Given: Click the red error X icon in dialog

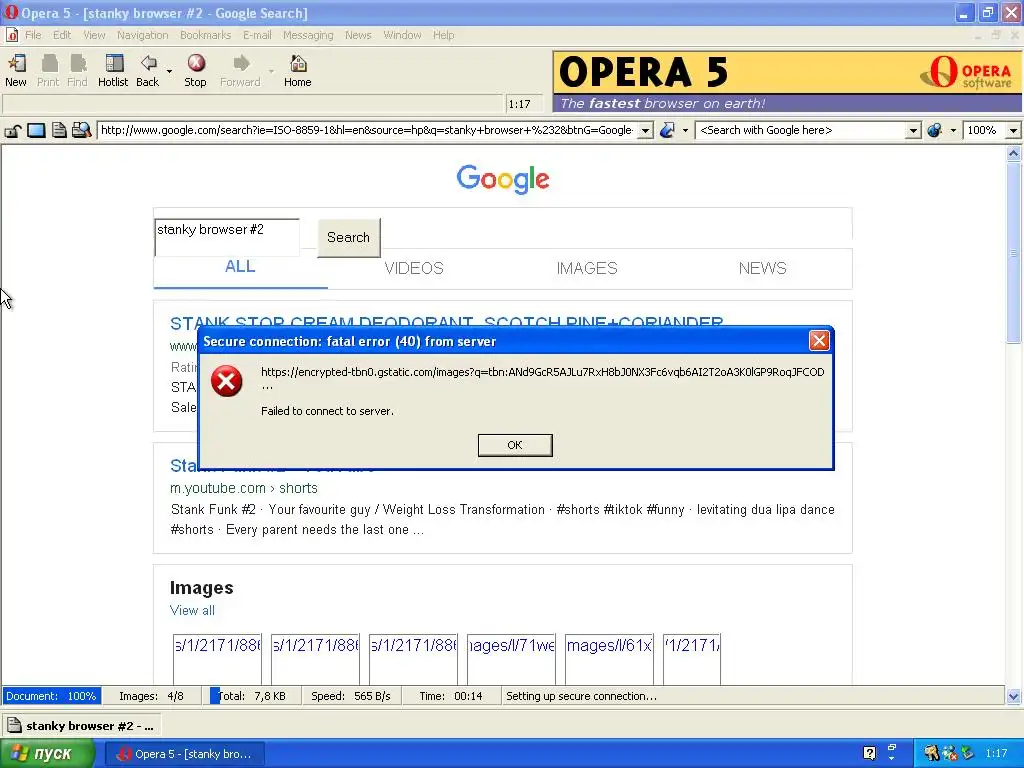Looking at the screenshot, I should coord(227,381).
